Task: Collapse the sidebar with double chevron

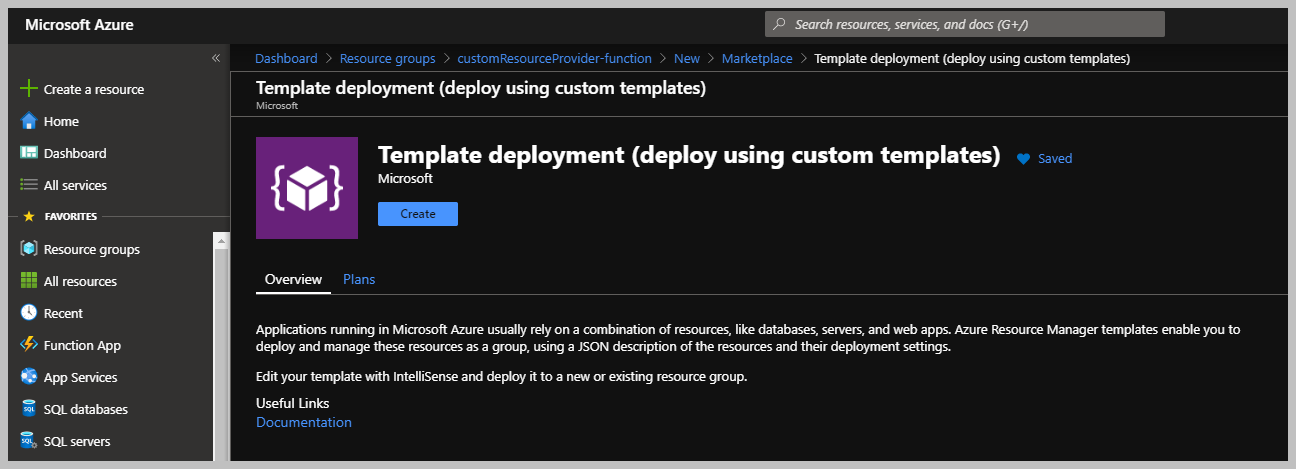Action: click(x=215, y=58)
